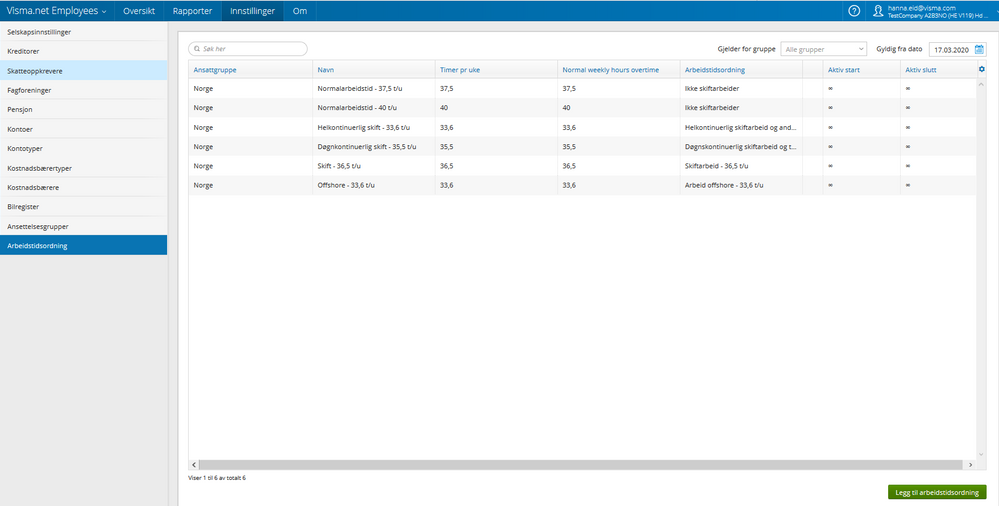Image resolution: width=999 pixels, height=506 pixels.
Task: Focus the Søk her search field
Action: pos(248,49)
